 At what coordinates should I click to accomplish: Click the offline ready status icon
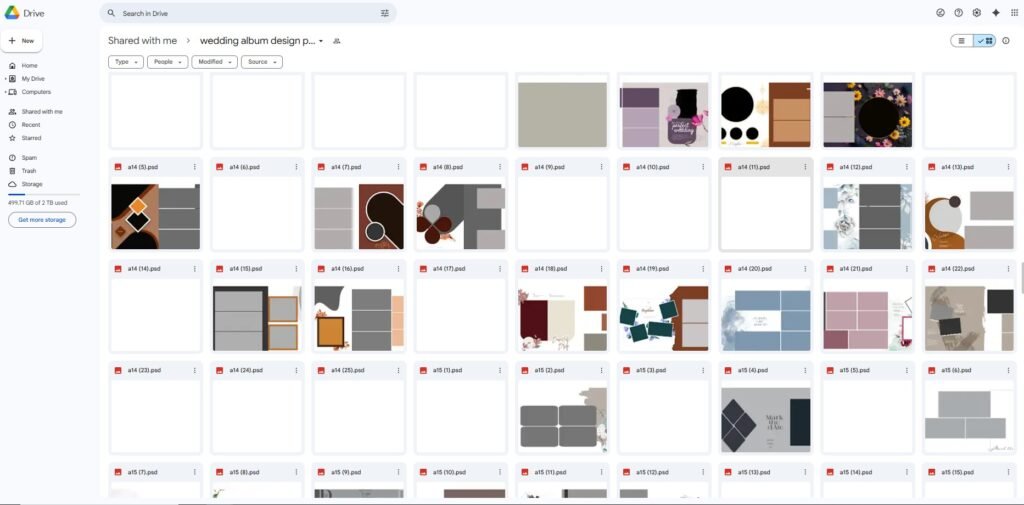click(940, 13)
